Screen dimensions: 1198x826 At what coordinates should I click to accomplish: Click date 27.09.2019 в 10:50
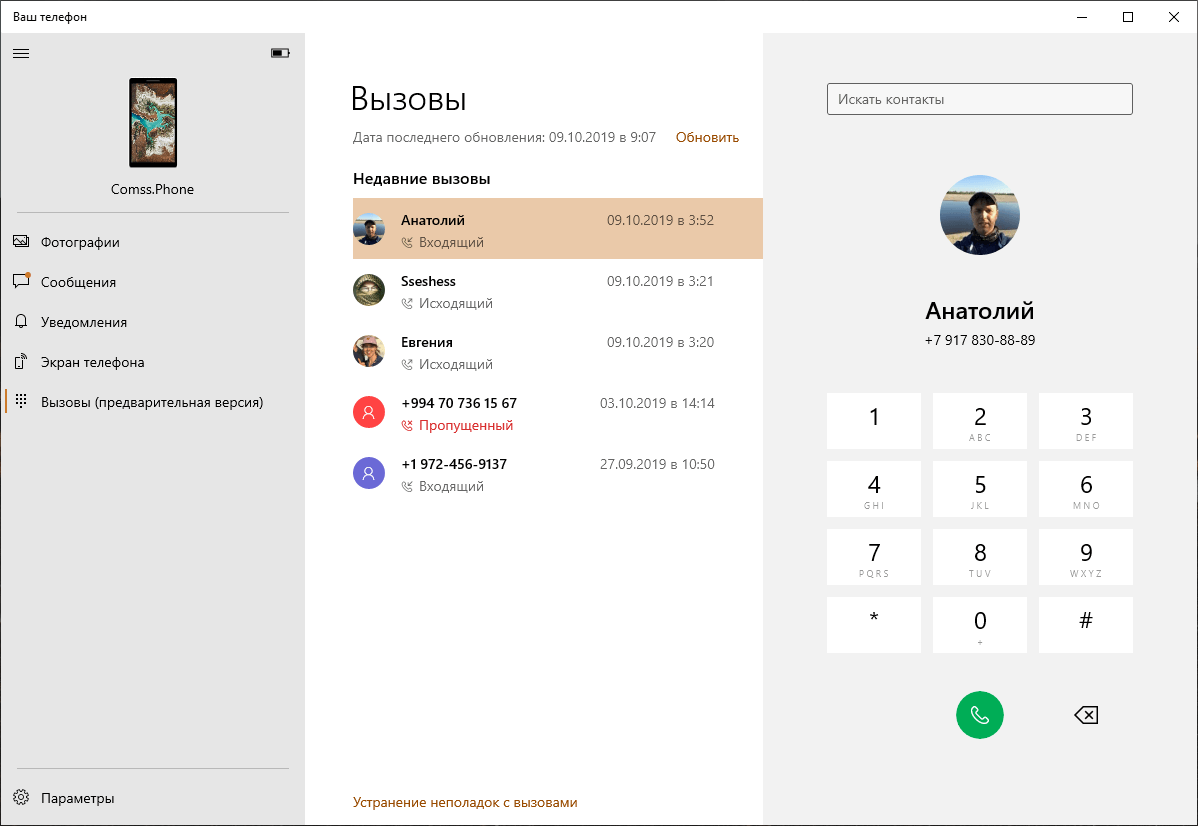657,464
